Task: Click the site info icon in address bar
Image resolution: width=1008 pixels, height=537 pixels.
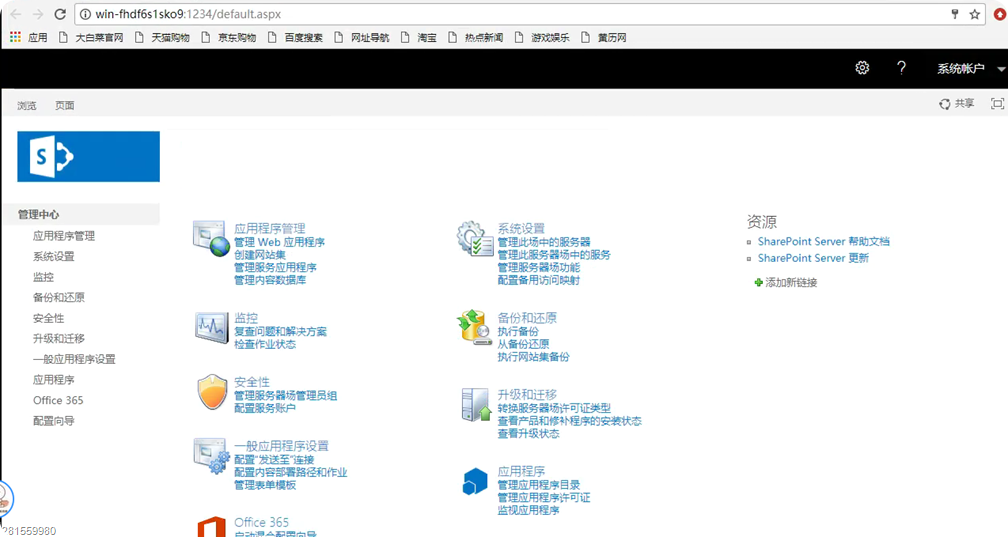Action: pos(85,14)
